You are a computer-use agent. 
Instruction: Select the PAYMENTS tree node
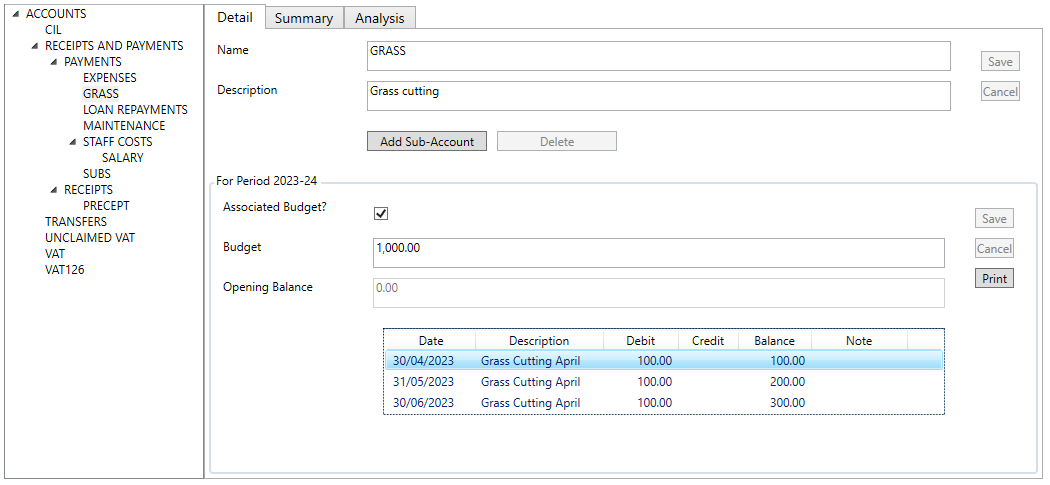(x=92, y=62)
